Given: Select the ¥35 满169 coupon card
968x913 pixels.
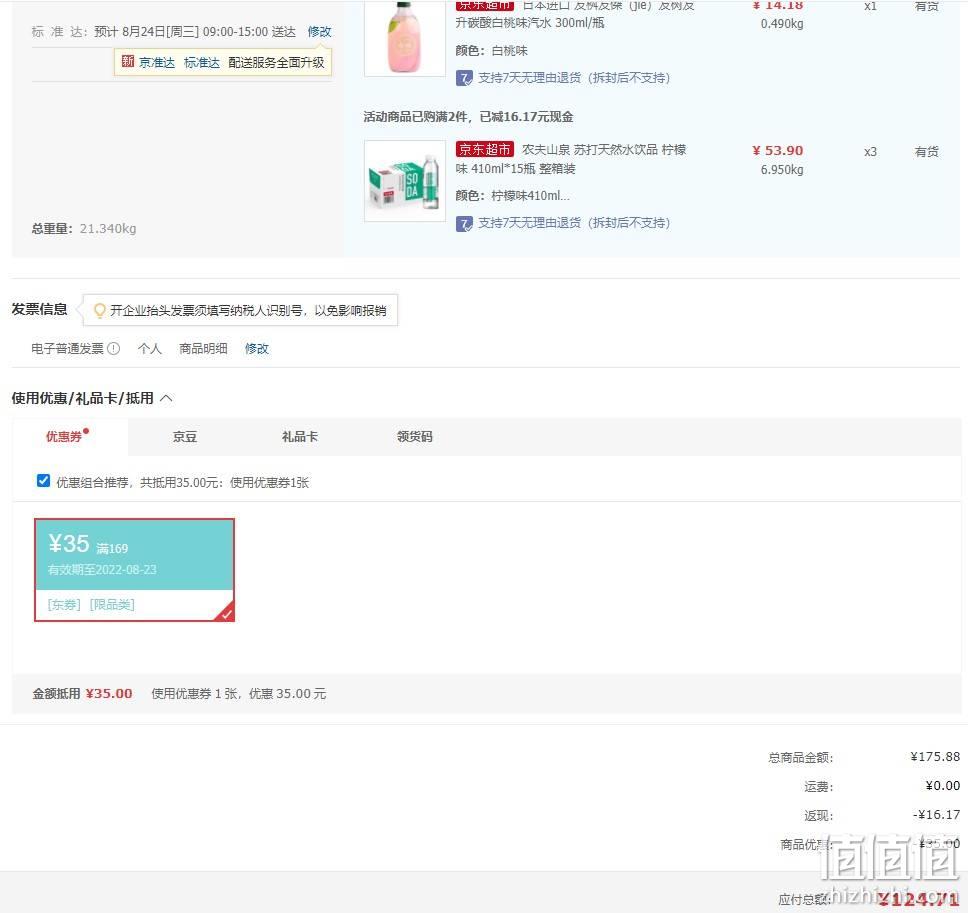Looking at the screenshot, I should pos(135,570).
